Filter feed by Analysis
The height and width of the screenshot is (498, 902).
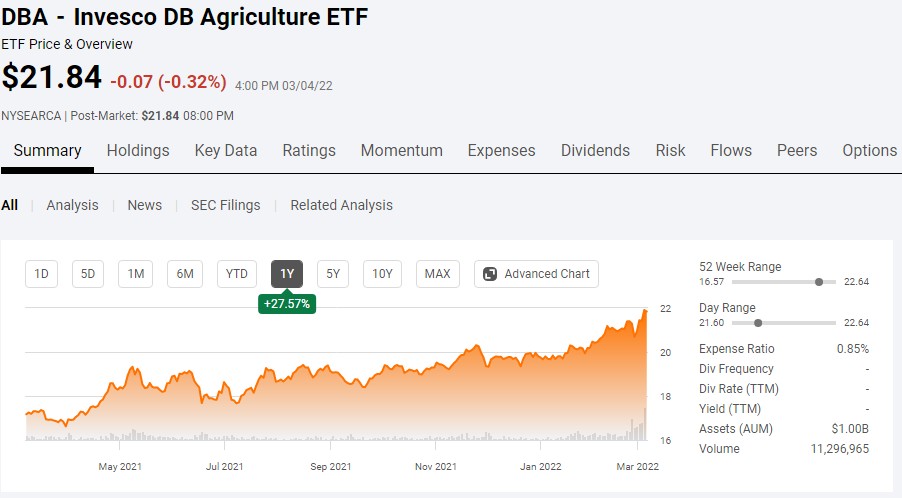pos(72,205)
